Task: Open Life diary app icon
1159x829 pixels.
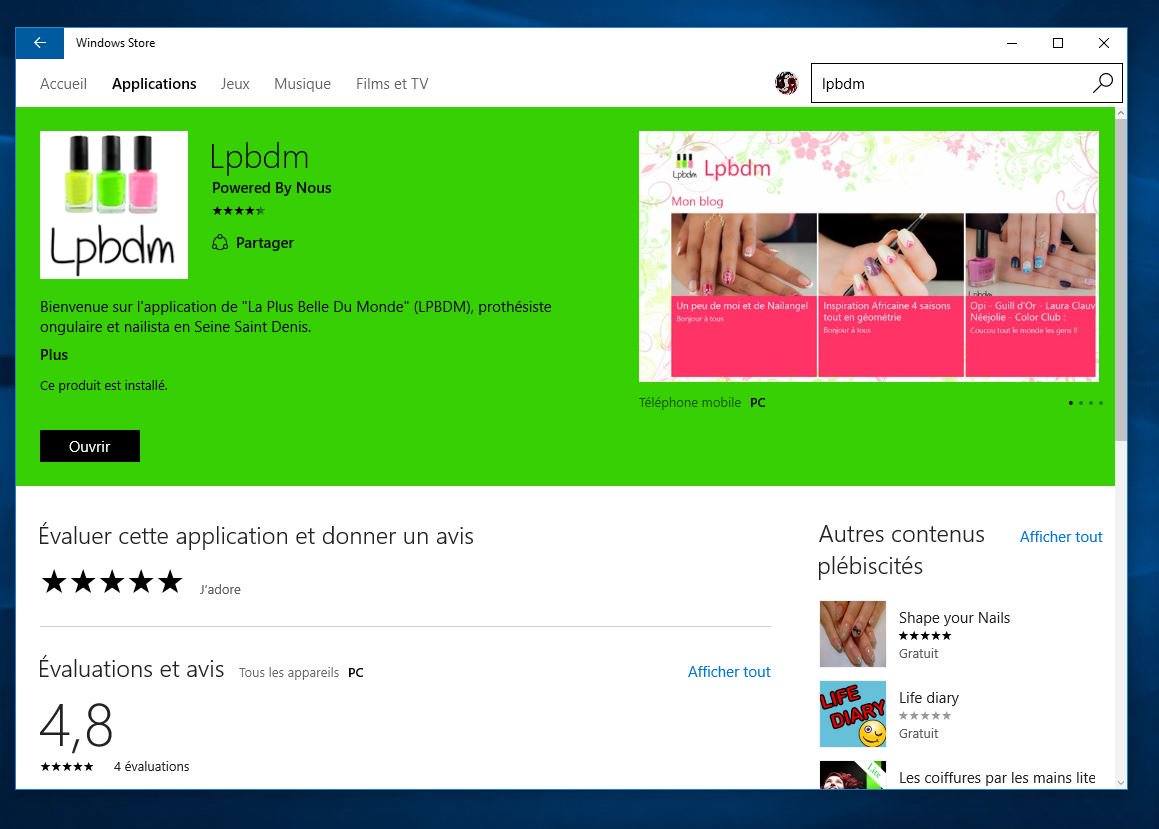Action: coord(852,714)
